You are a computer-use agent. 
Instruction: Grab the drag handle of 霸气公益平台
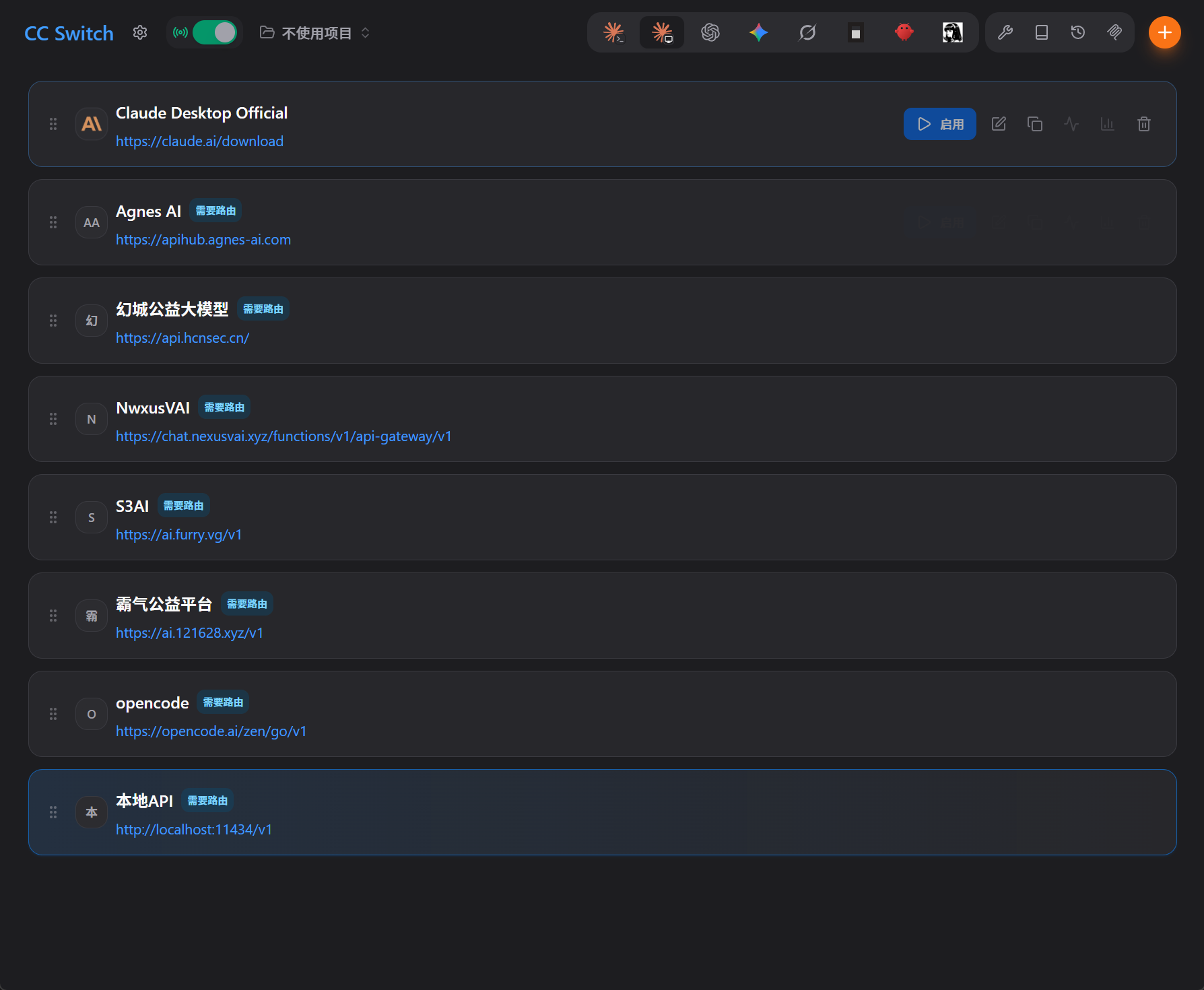click(x=53, y=616)
